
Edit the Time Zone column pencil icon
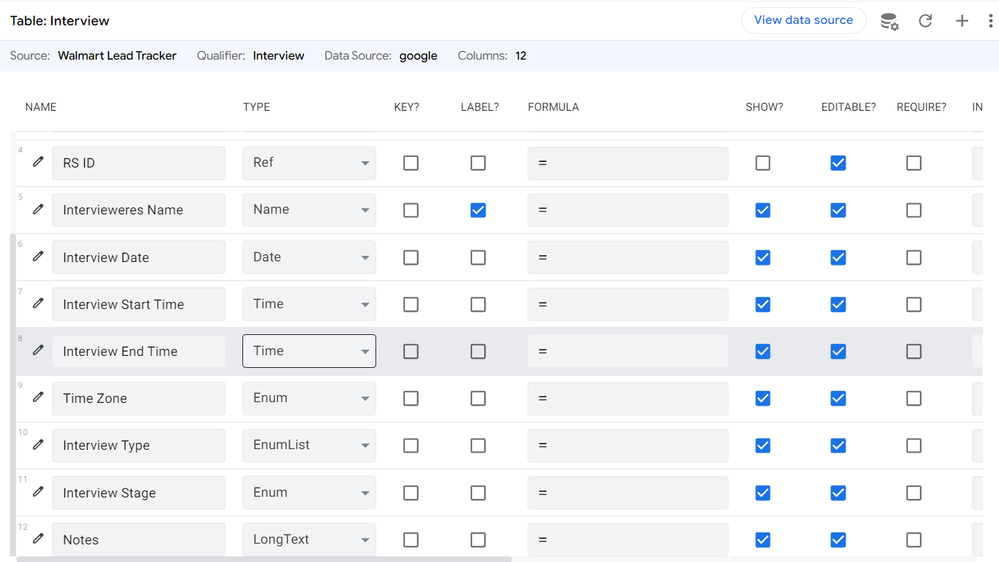[x=38, y=398]
